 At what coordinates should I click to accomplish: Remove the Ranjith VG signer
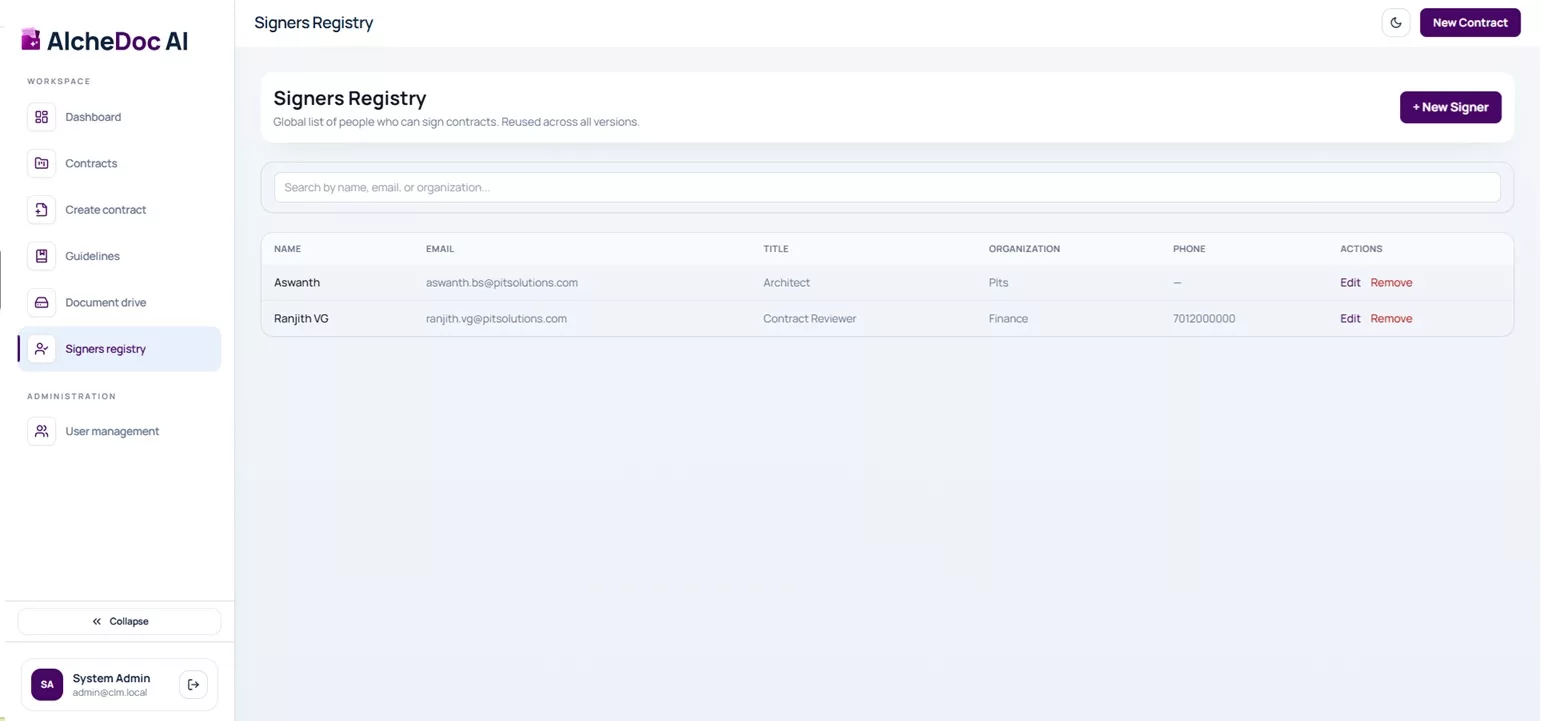point(1391,319)
